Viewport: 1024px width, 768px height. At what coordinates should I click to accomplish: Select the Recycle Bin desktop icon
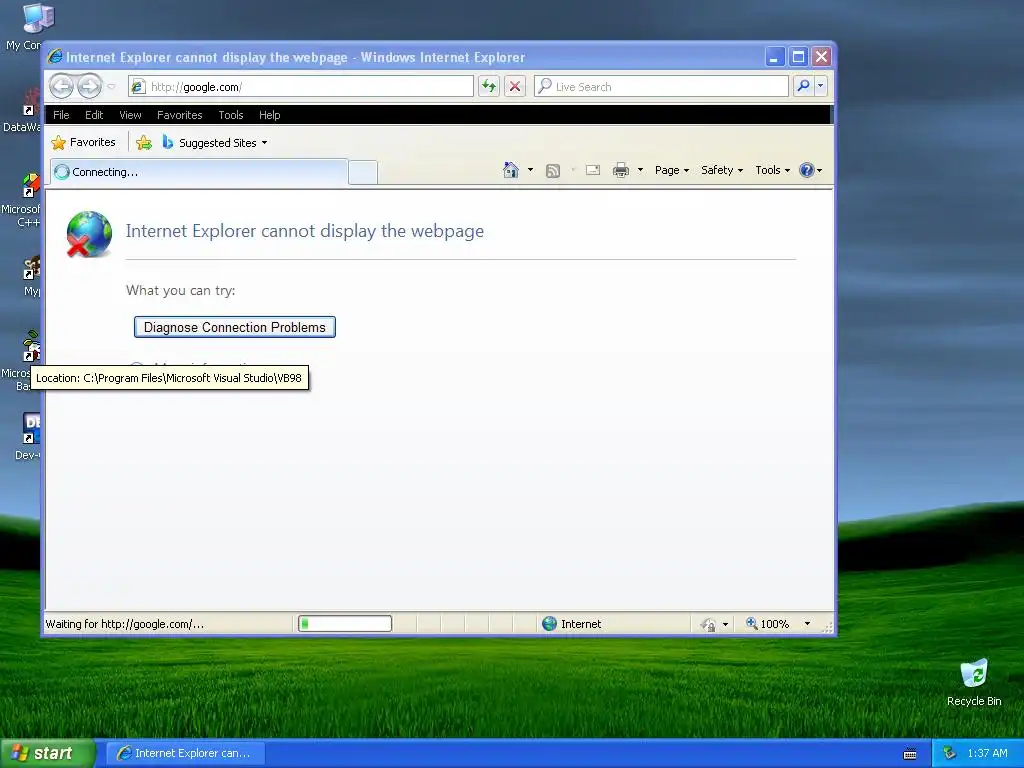pos(974,682)
